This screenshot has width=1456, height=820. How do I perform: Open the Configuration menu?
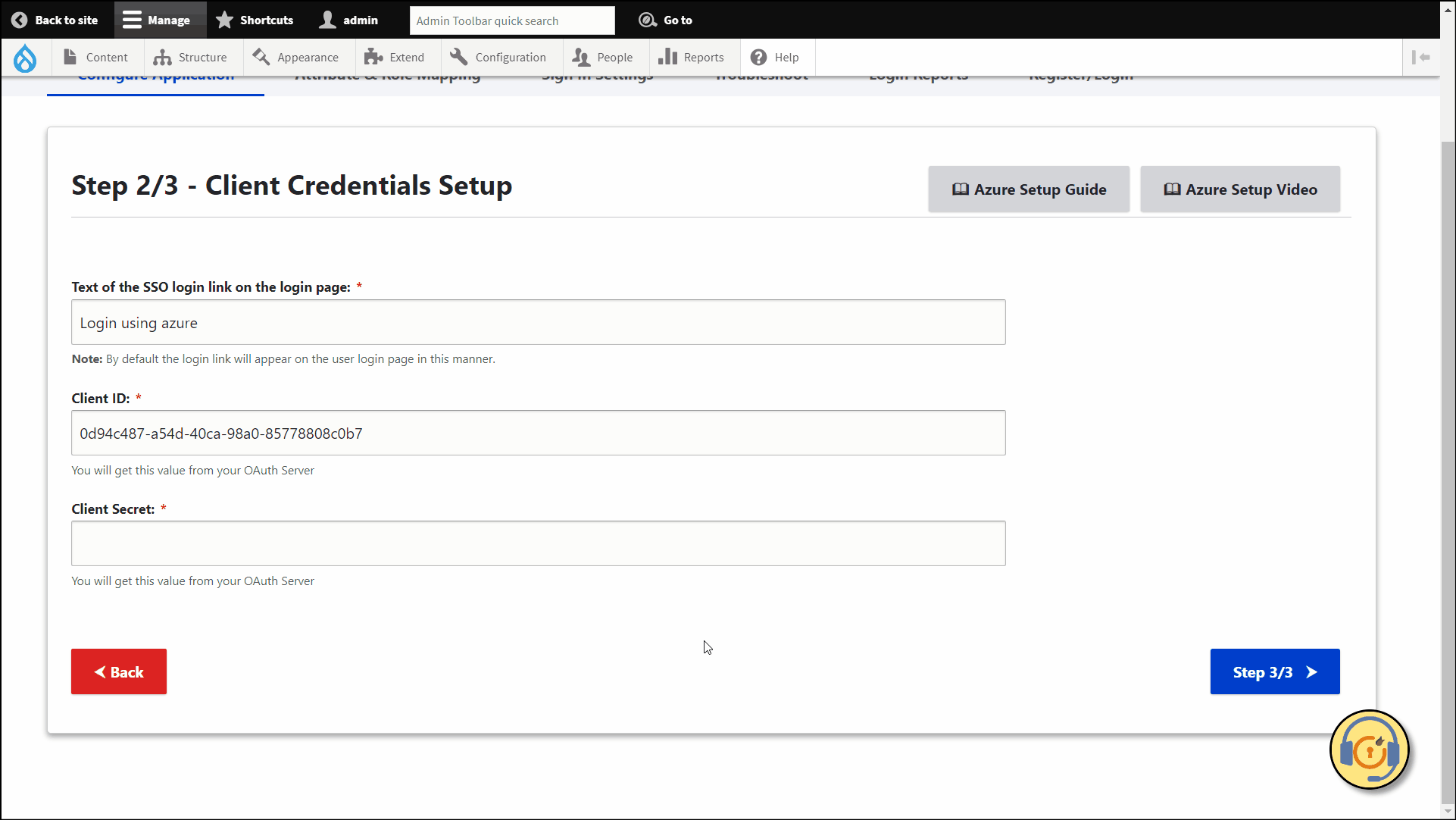498,58
